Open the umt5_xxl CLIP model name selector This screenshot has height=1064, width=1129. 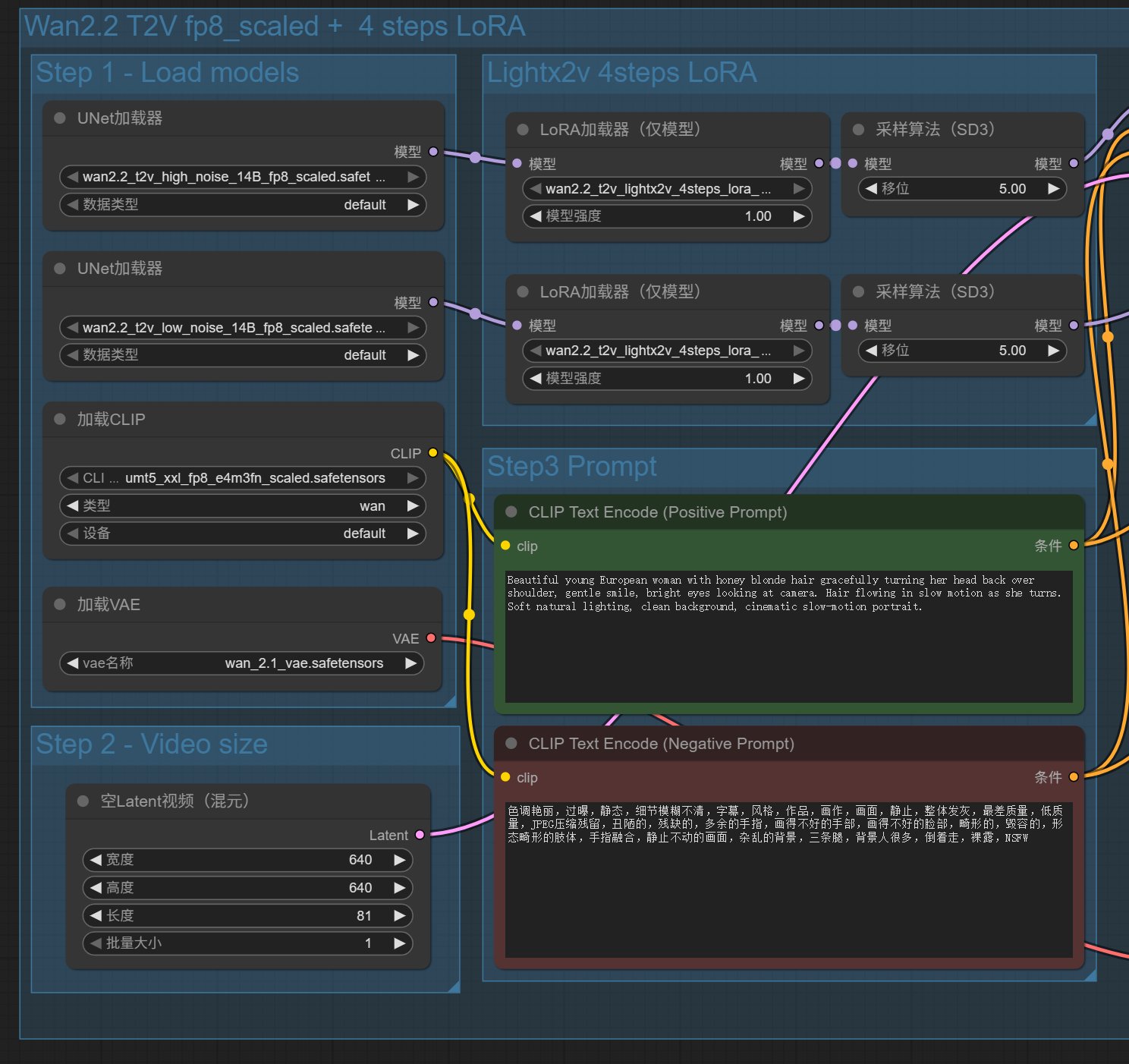(x=241, y=478)
